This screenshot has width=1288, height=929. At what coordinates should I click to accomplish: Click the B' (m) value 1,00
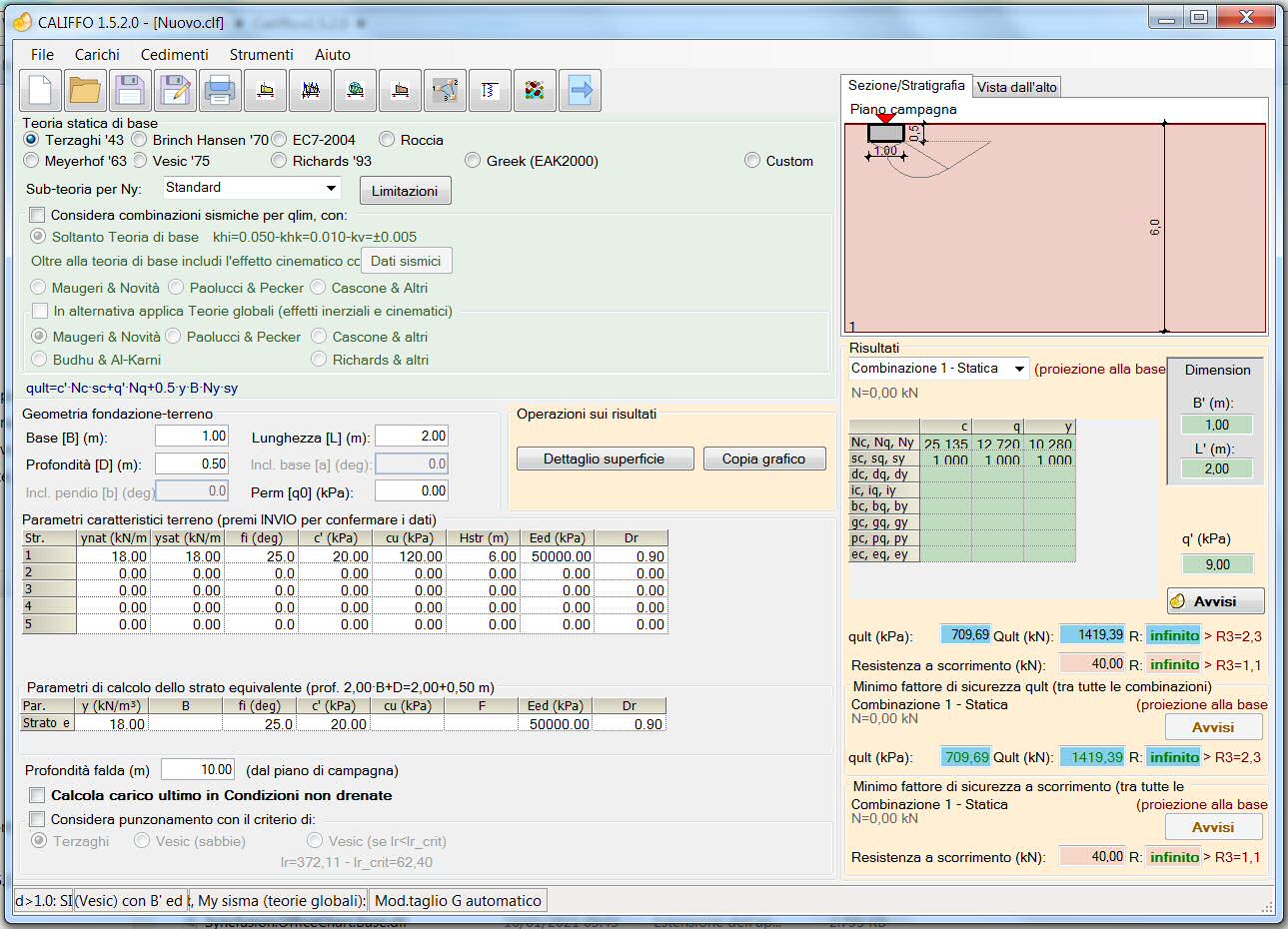1216,425
